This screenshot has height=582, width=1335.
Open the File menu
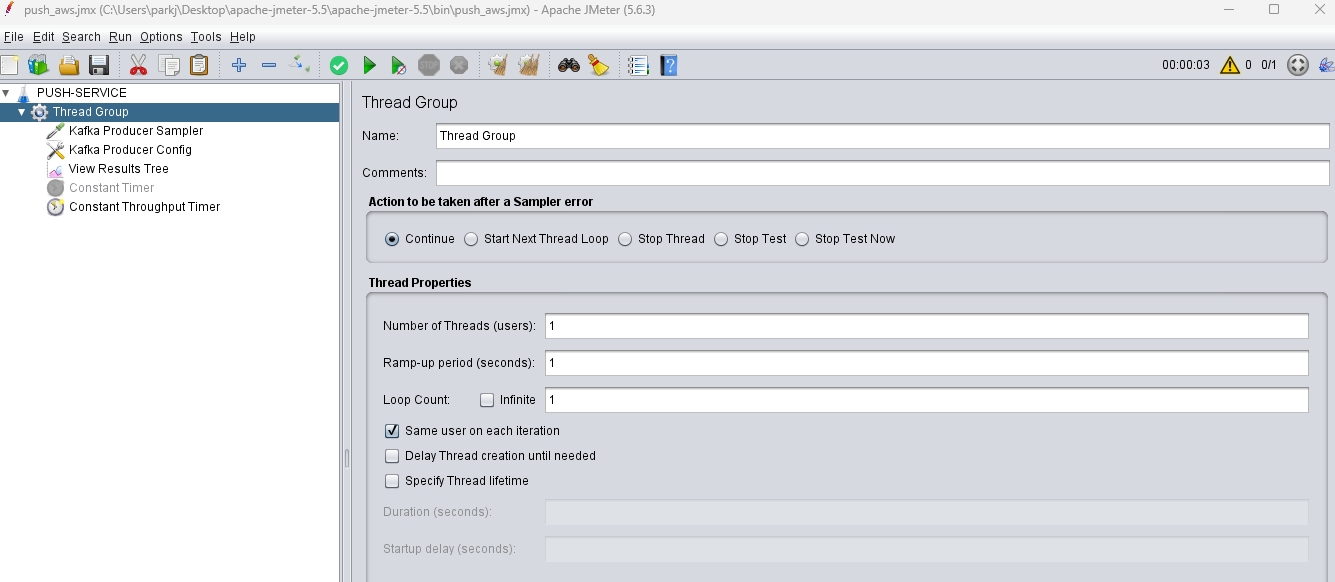coord(13,37)
